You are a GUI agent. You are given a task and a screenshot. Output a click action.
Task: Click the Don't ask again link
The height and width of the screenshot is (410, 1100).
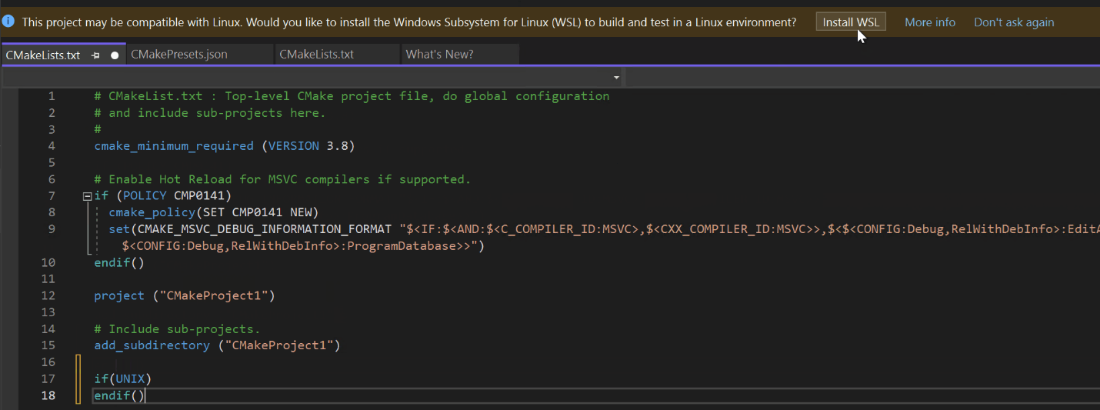click(x=1014, y=22)
